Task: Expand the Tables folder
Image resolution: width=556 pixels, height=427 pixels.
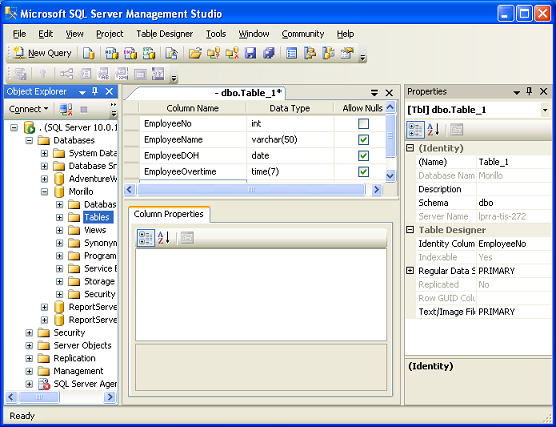Action: tap(60, 217)
